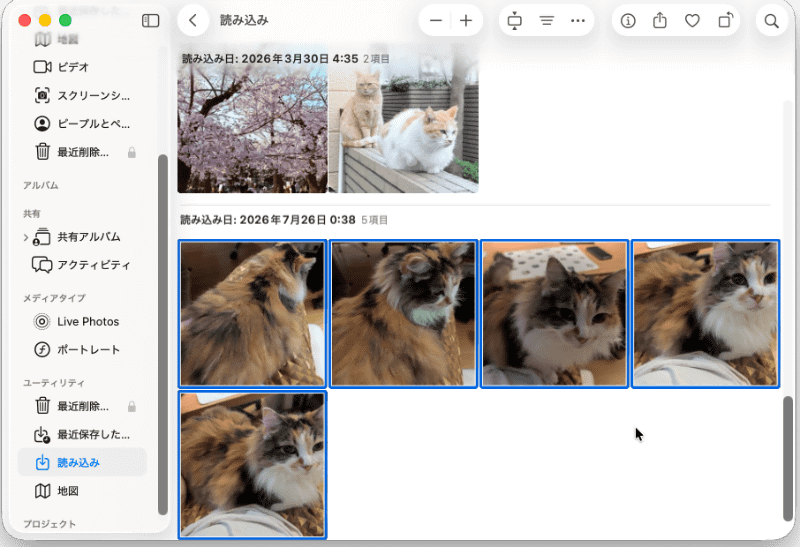
Task: Click the 読み込み window title
Action: click(244, 20)
